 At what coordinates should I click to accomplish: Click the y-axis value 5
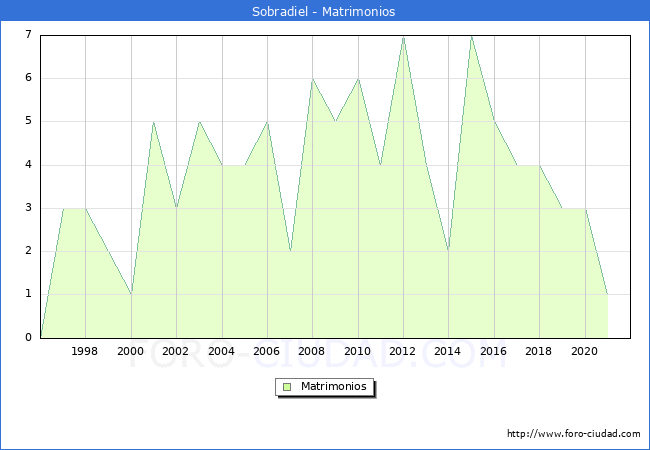click(x=28, y=121)
